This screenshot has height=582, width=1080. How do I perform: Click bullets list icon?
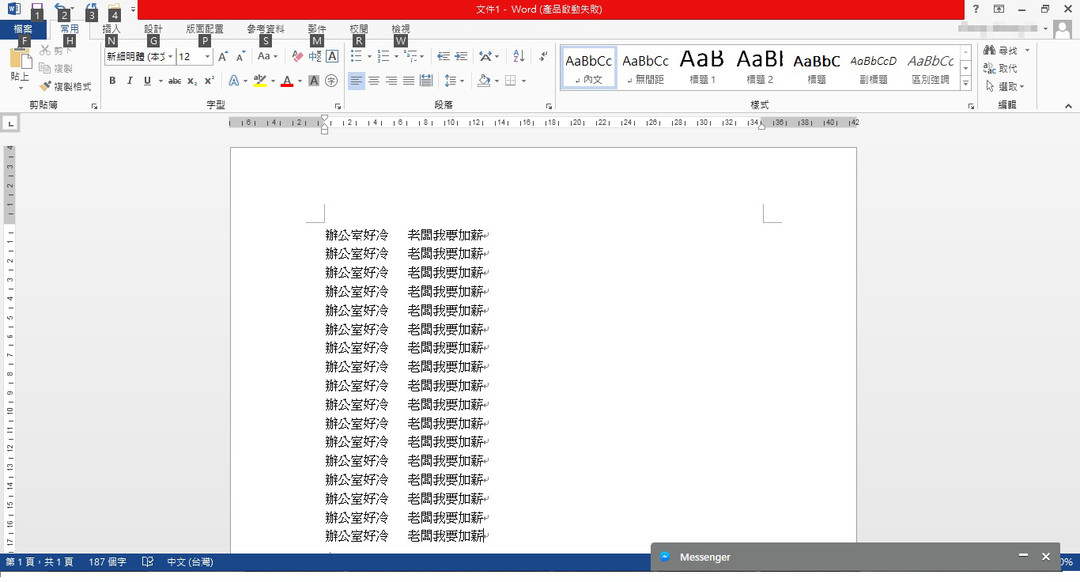(x=356, y=56)
